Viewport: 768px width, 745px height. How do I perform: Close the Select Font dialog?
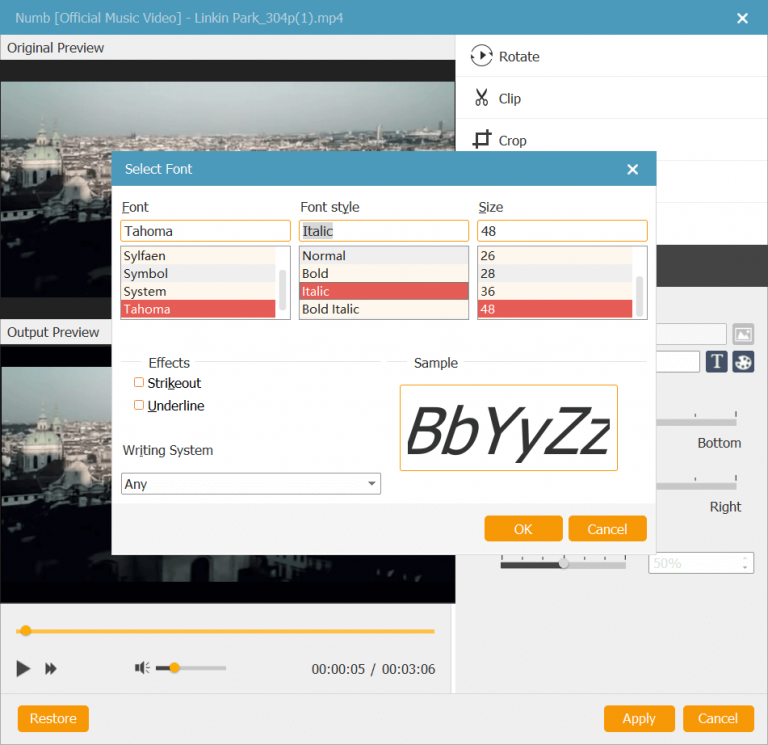click(x=632, y=169)
